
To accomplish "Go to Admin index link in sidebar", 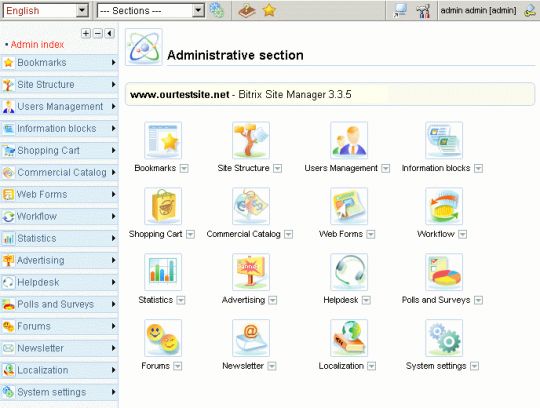I will tap(37, 44).
